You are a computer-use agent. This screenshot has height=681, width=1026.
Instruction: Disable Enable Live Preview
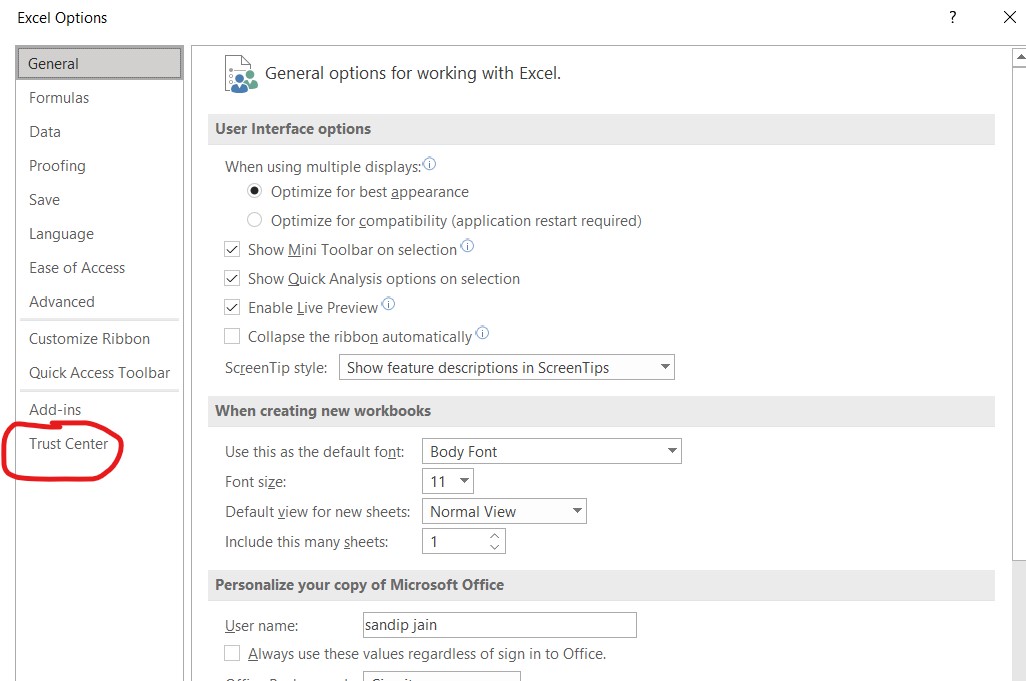(232, 307)
